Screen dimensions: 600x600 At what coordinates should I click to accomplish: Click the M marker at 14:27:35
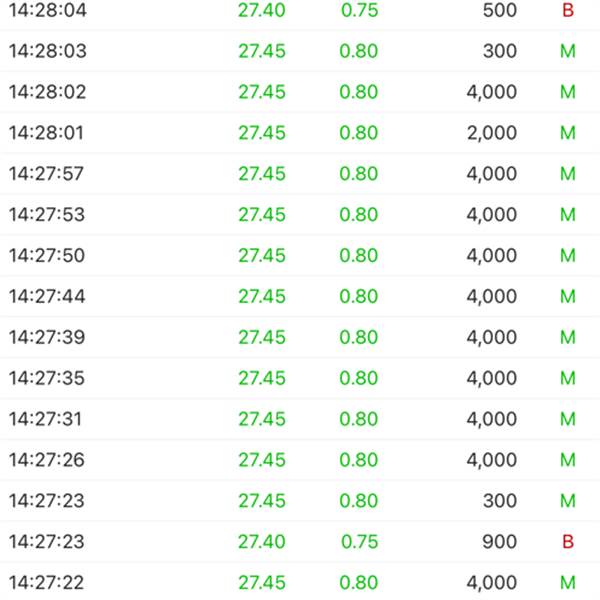568,378
